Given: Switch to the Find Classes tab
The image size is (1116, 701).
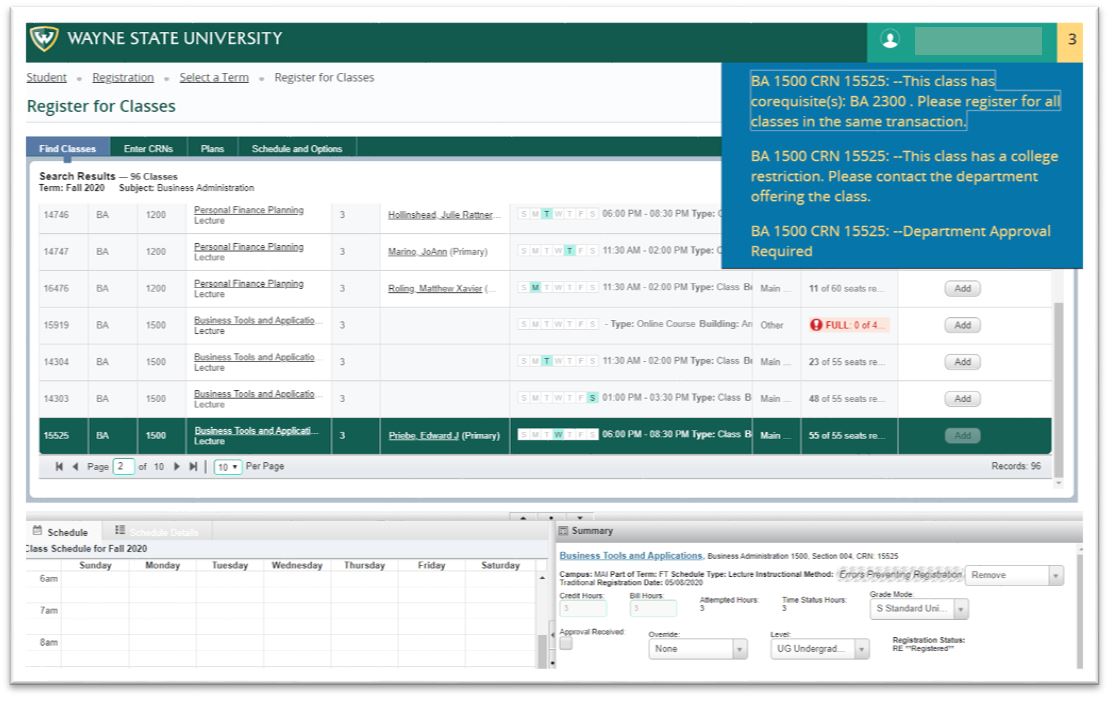Looking at the screenshot, I should pyautogui.click(x=68, y=149).
